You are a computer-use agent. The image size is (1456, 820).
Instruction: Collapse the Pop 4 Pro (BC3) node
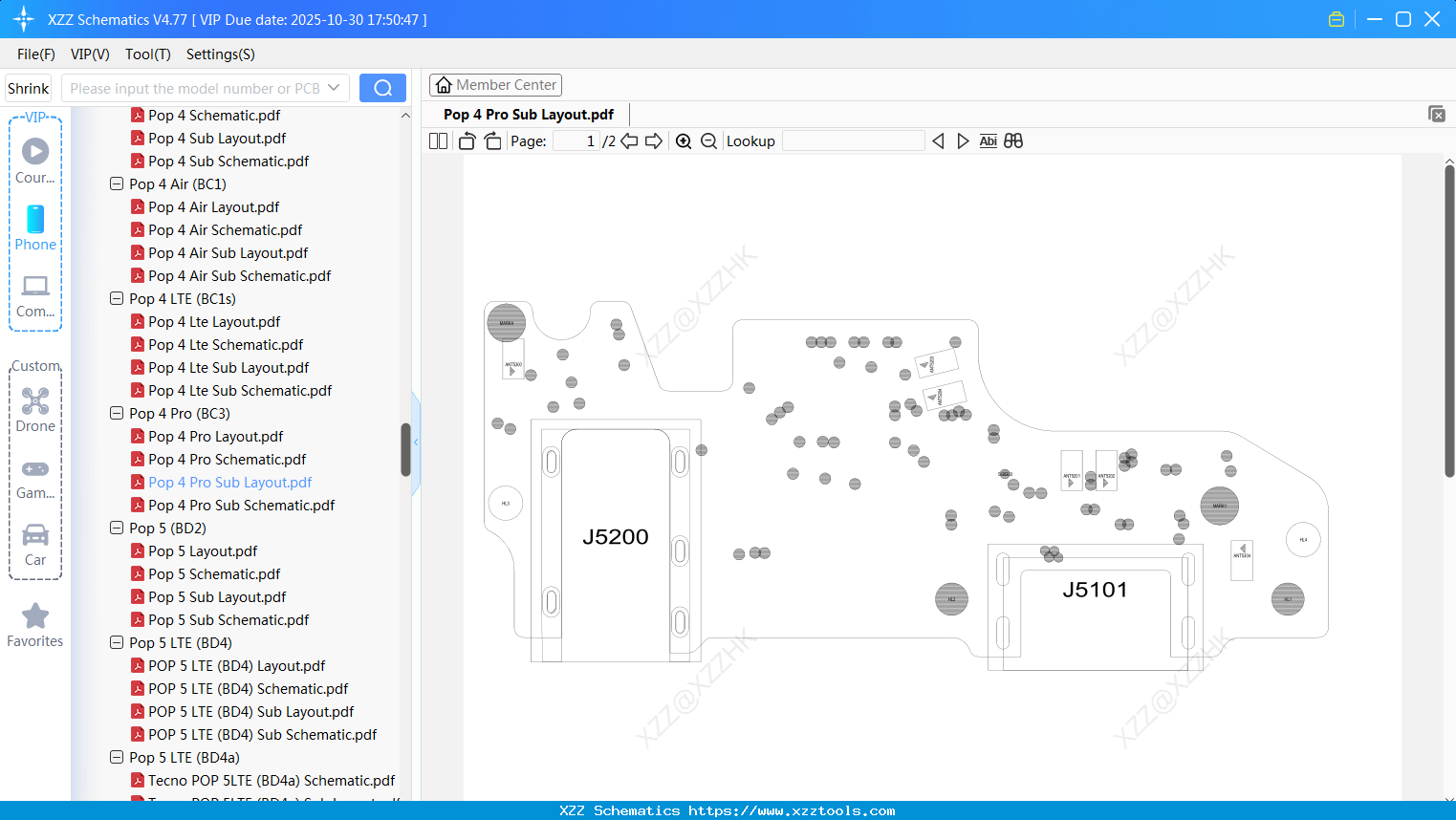[x=116, y=413]
